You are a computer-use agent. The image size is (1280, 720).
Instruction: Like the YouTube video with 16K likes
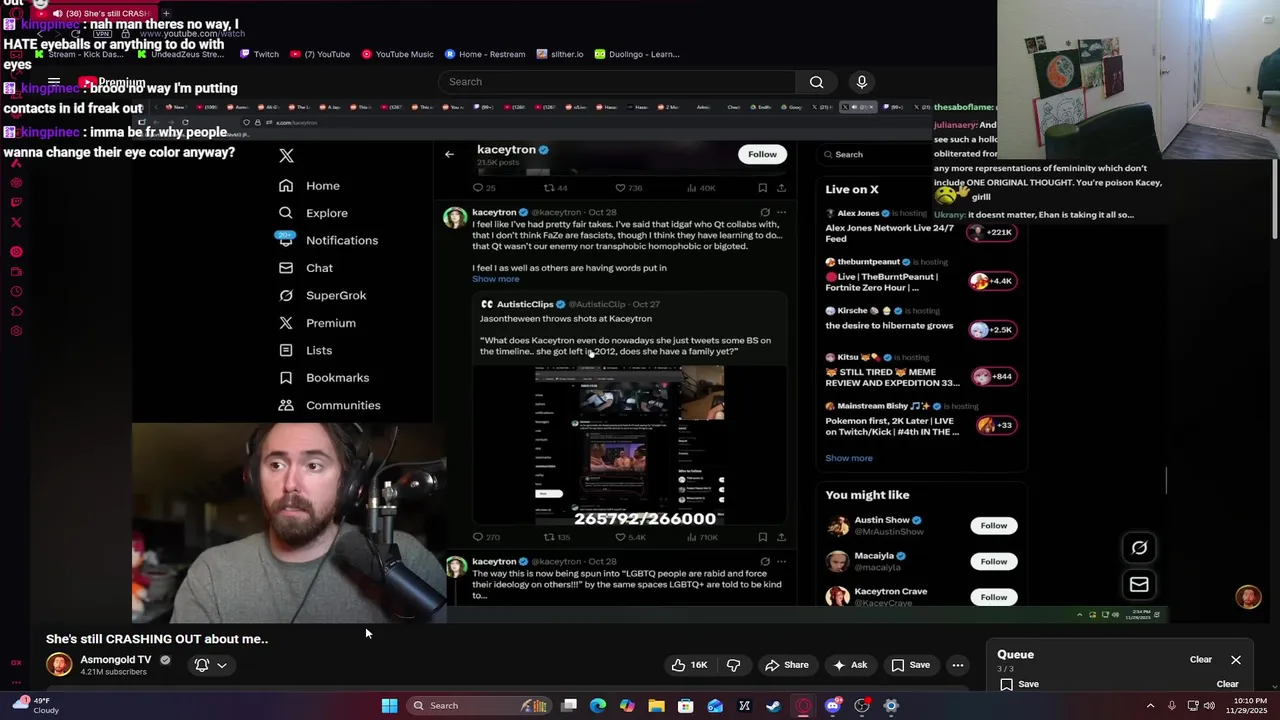tap(690, 665)
